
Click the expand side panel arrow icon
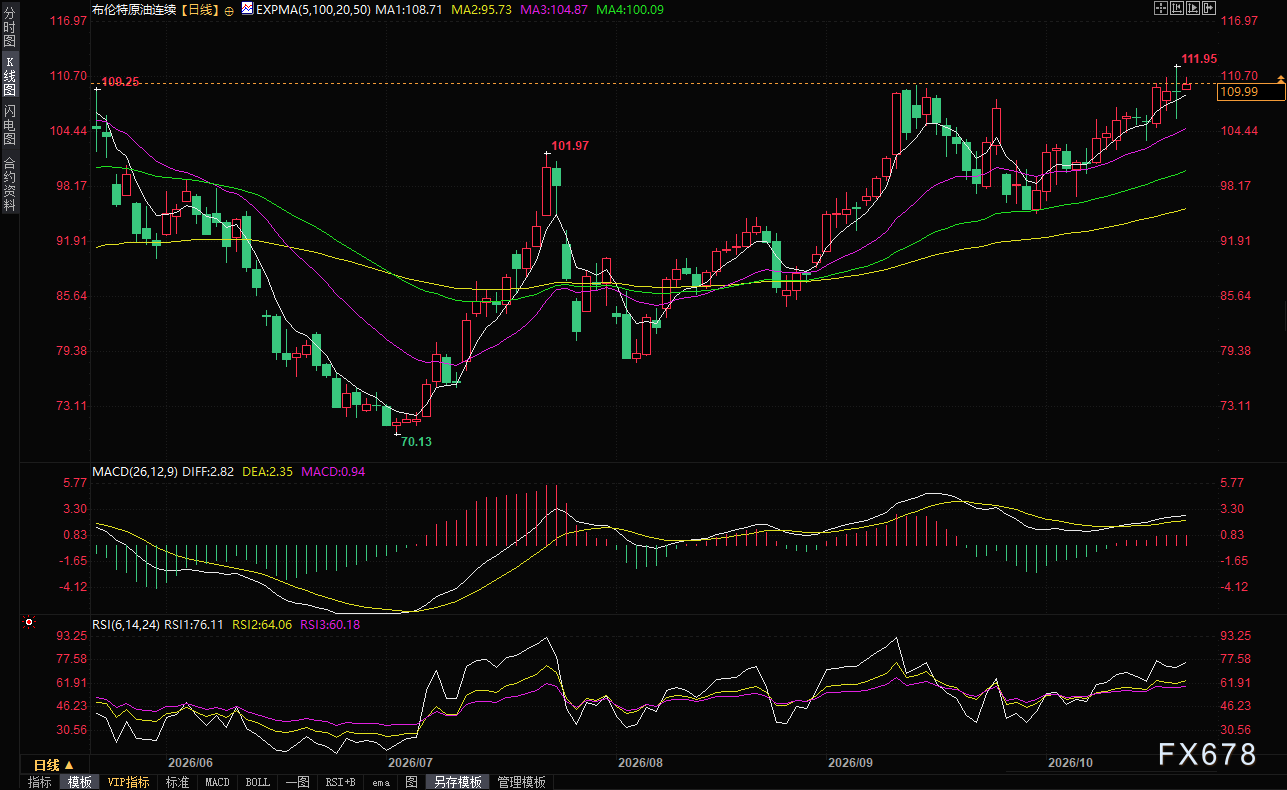(1209, 8)
